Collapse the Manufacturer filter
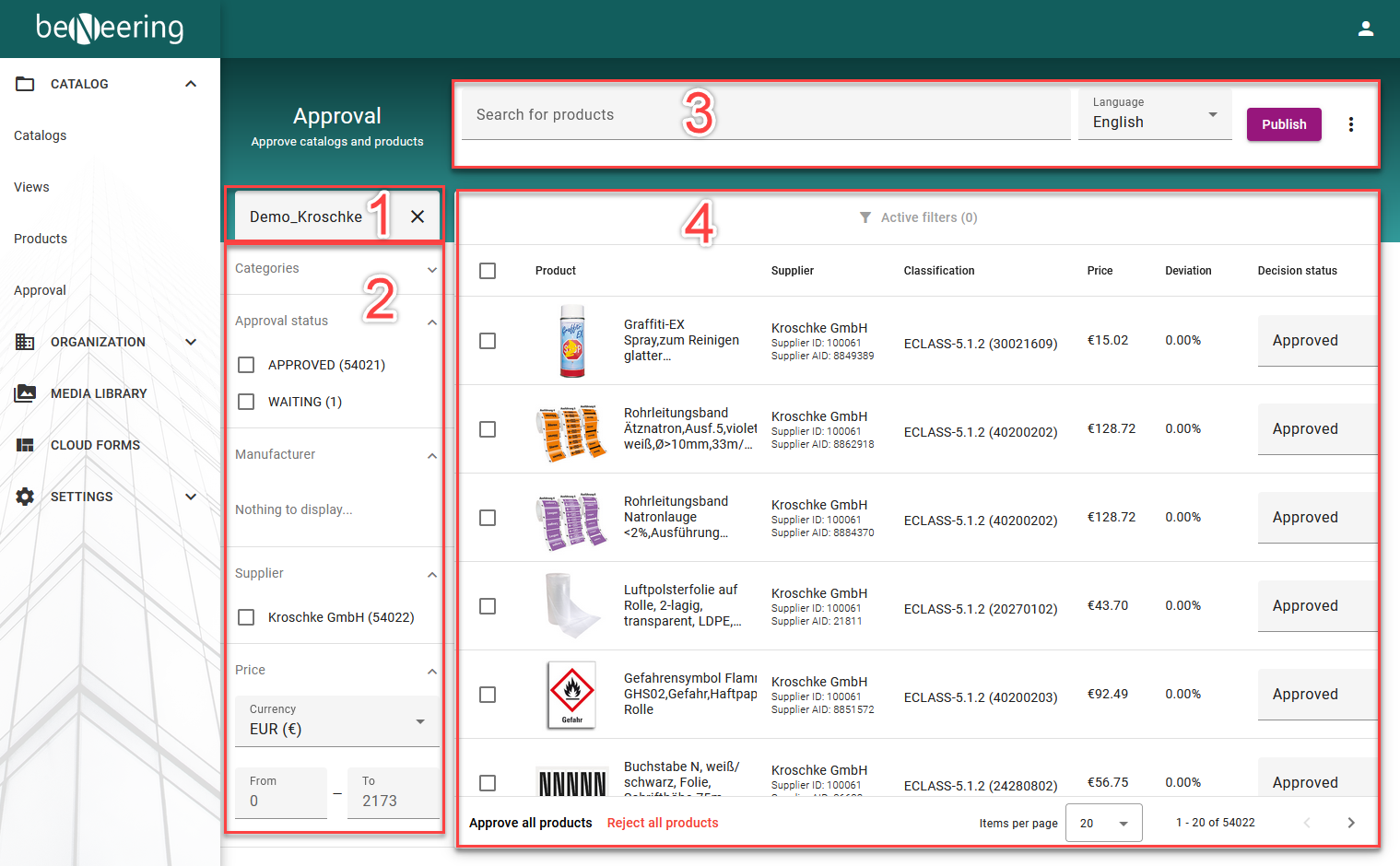1400x866 pixels. tap(432, 456)
